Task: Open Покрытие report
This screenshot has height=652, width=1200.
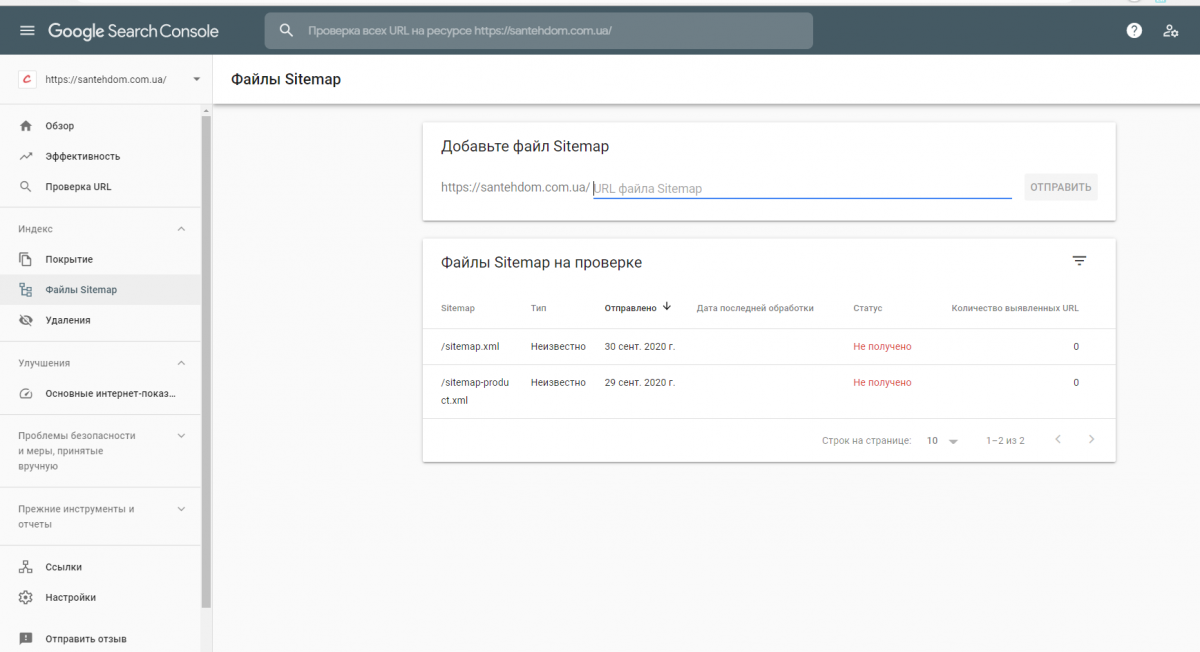Action: click(x=100, y=260)
